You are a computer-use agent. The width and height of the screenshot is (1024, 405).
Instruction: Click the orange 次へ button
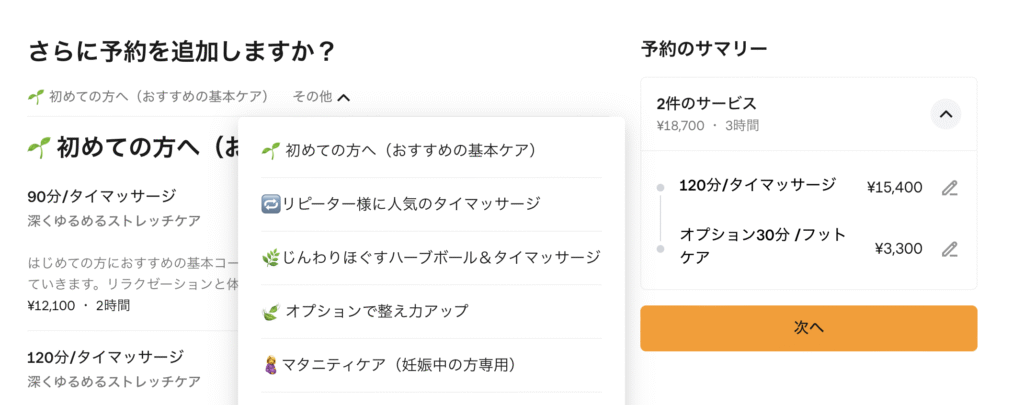pos(808,328)
